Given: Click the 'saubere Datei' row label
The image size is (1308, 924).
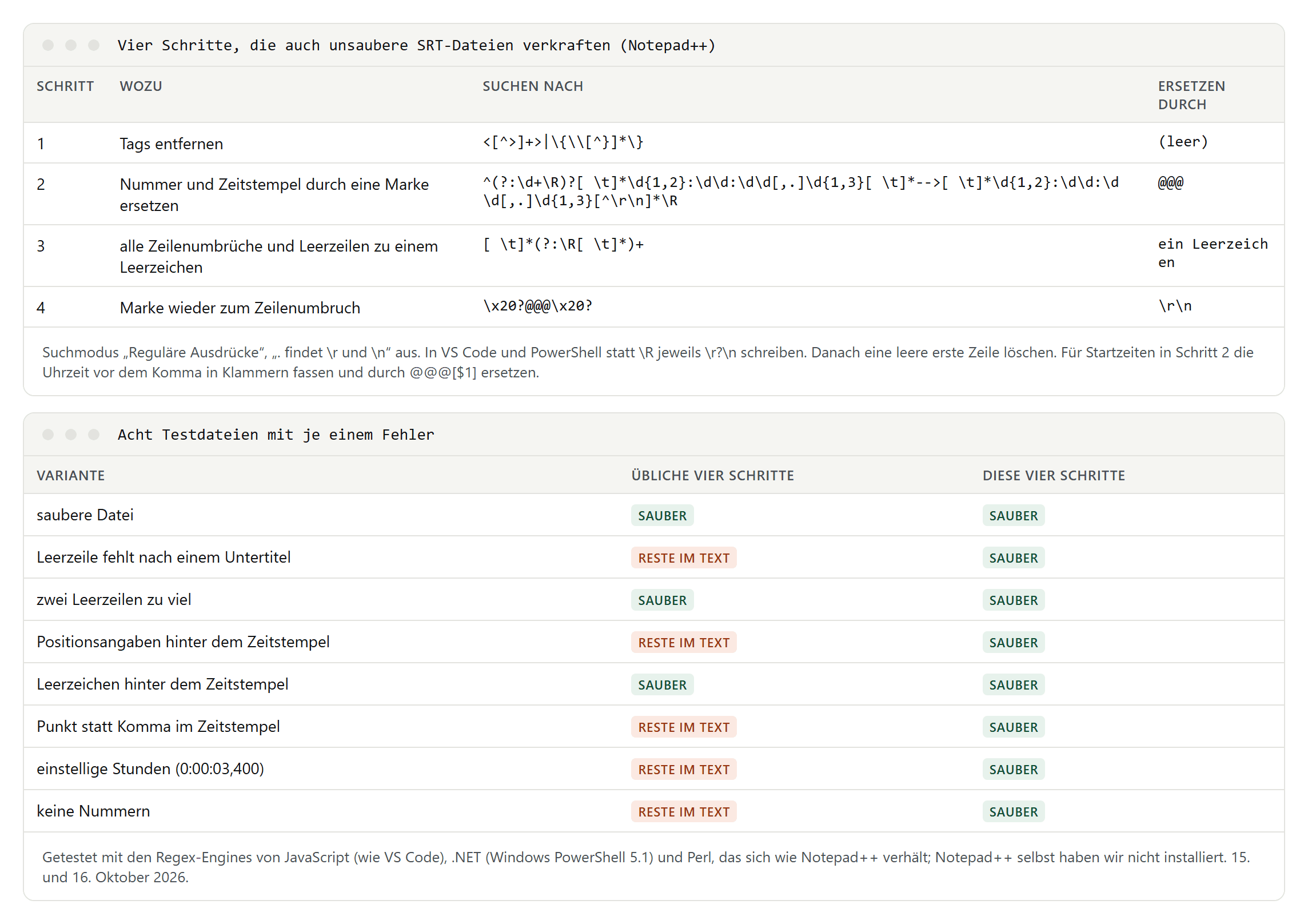Looking at the screenshot, I should [85, 515].
